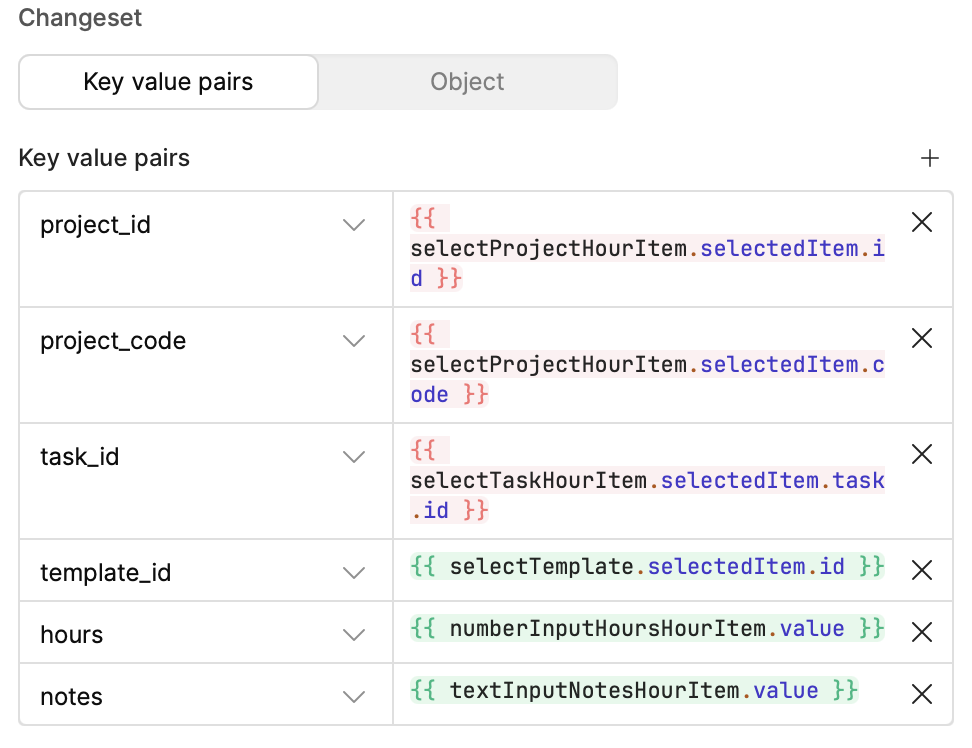Image resolution: width=972 pixels, height=748 pixels.
Task: Expand the project_code key dropdown chevron
Action: point(354,341)
